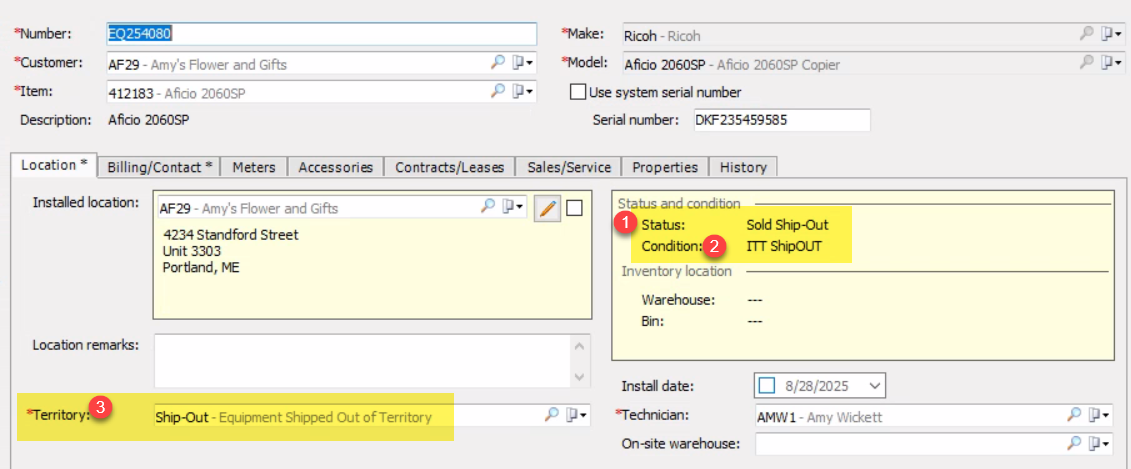This screenshot has height=469, width=1131.
Task: Select address line Unit 3303
Action: (x=192, y=251)
